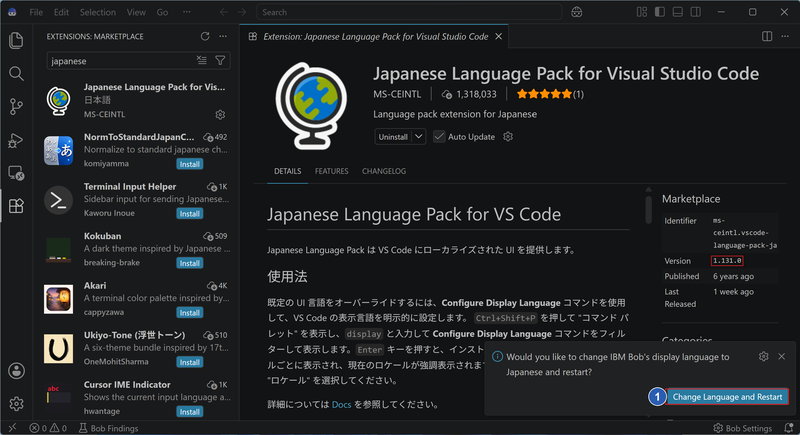Open Customize Layout icon in title bar
This screenshot has width=800, height=435.
pyautogui.click(x=642, y=12)
